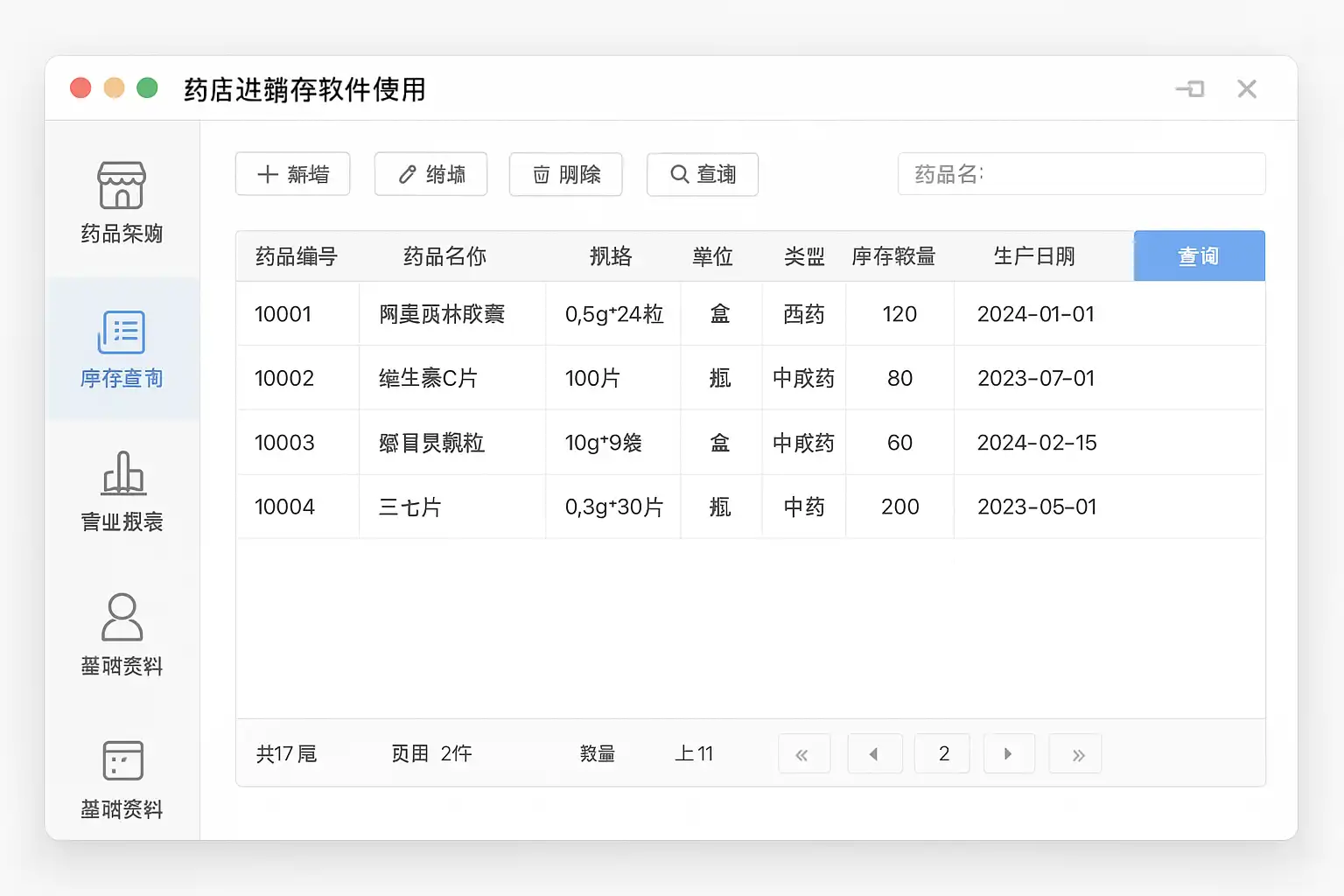Jump to last page with double-right arrows

[1076, 754]
